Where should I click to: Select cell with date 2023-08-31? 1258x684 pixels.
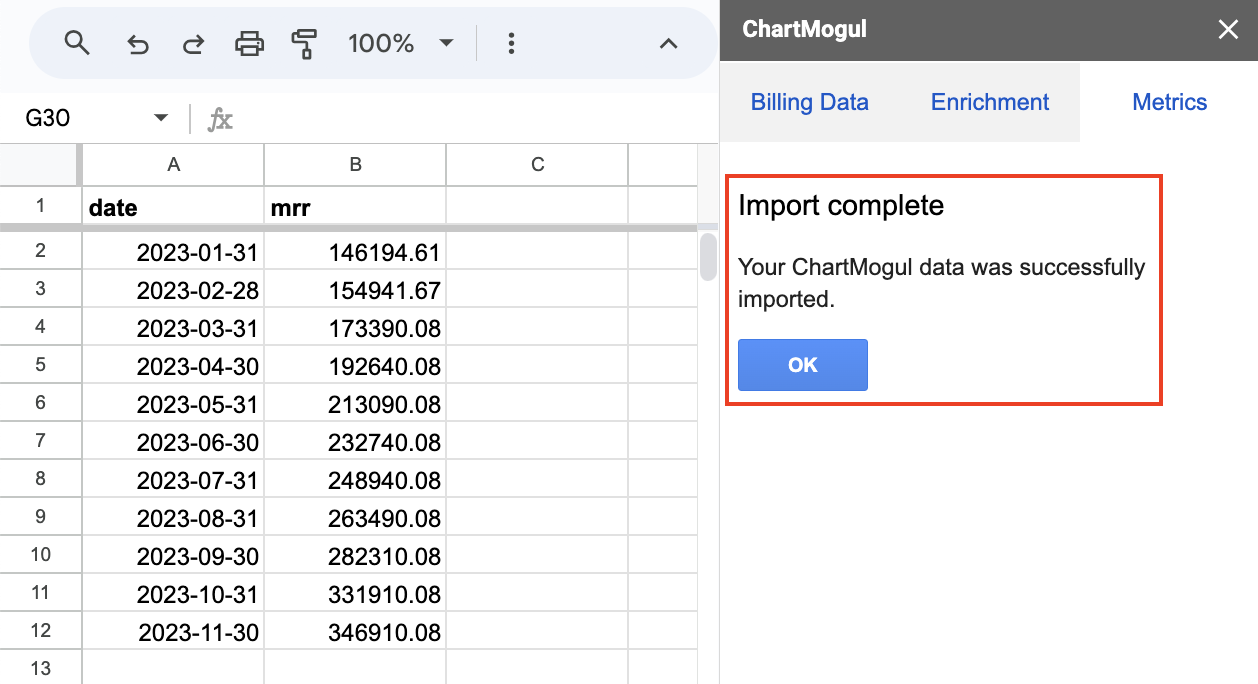173,518
